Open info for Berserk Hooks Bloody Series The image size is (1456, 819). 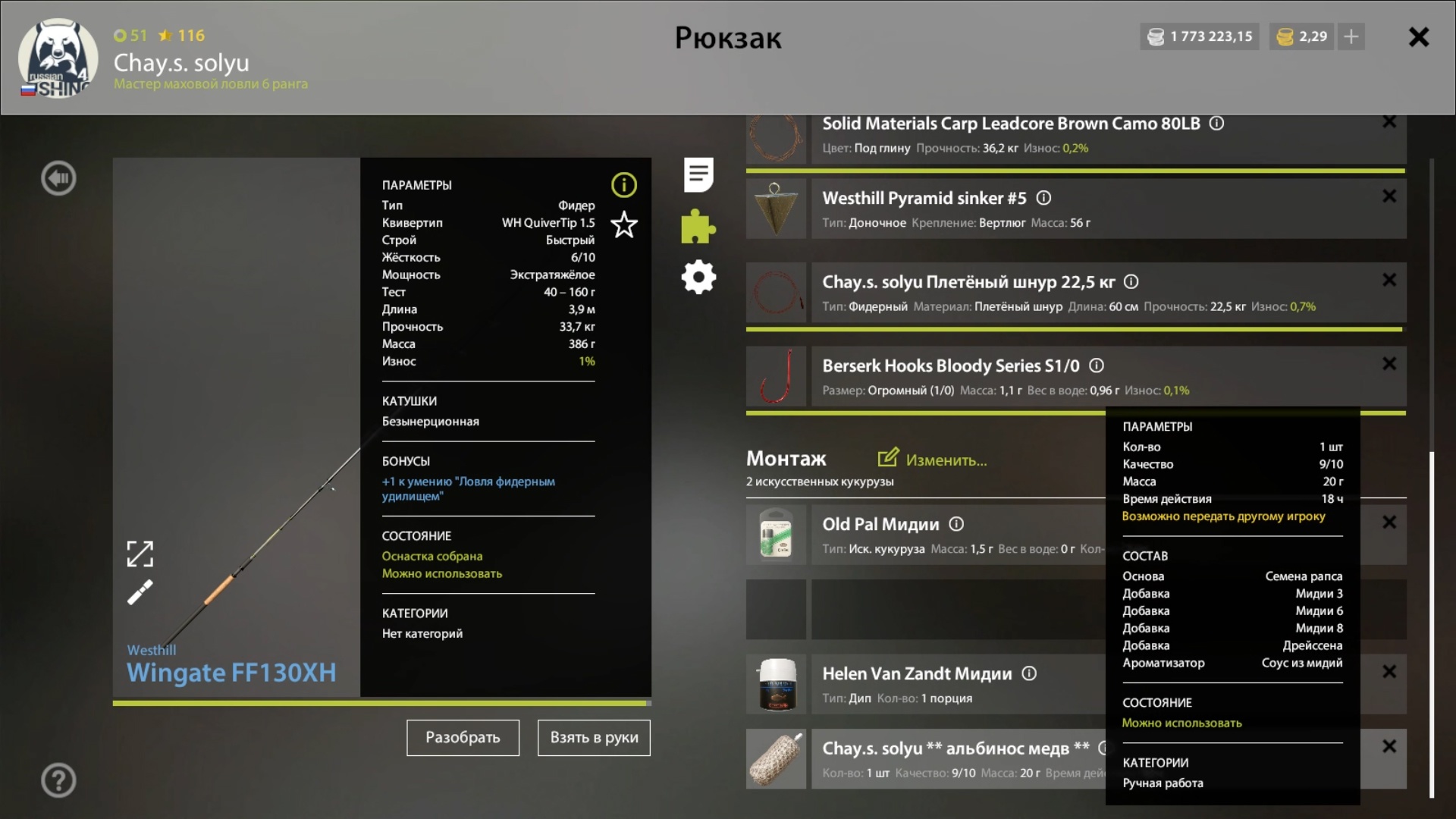(1097, 366)
